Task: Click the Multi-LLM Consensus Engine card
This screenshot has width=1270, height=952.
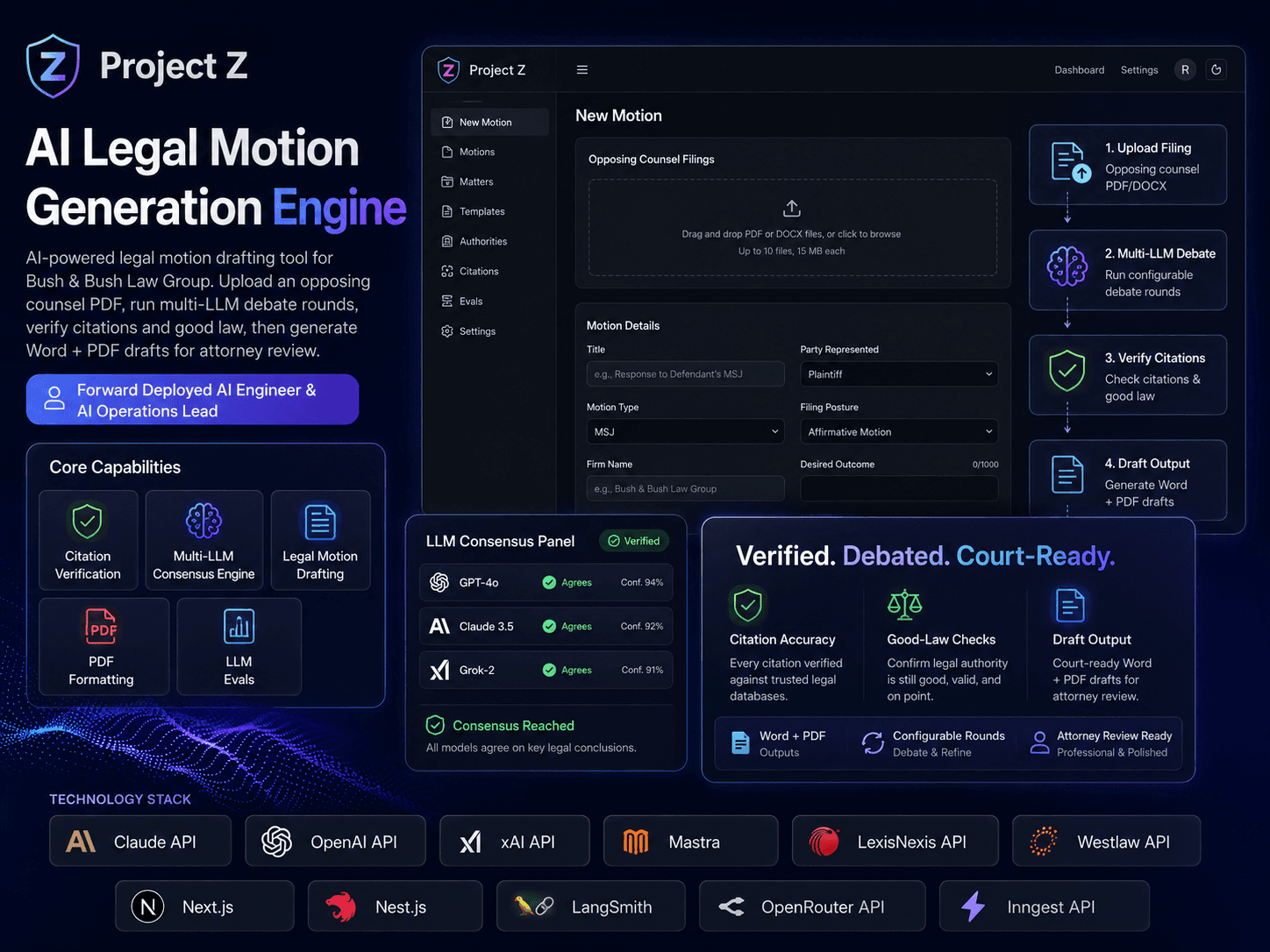Action: click(x=203, y=540)
